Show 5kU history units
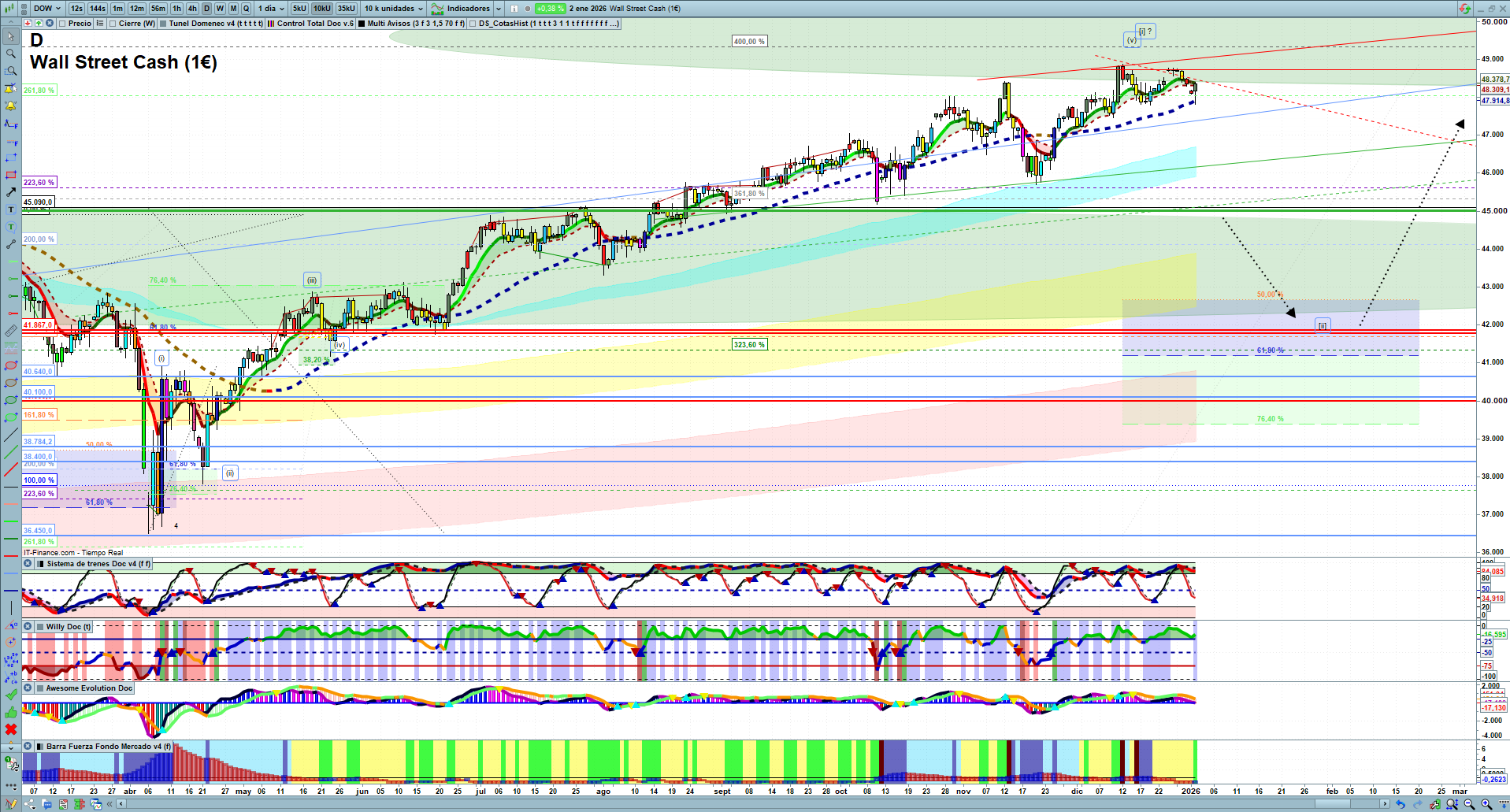 tap(299, 9)
